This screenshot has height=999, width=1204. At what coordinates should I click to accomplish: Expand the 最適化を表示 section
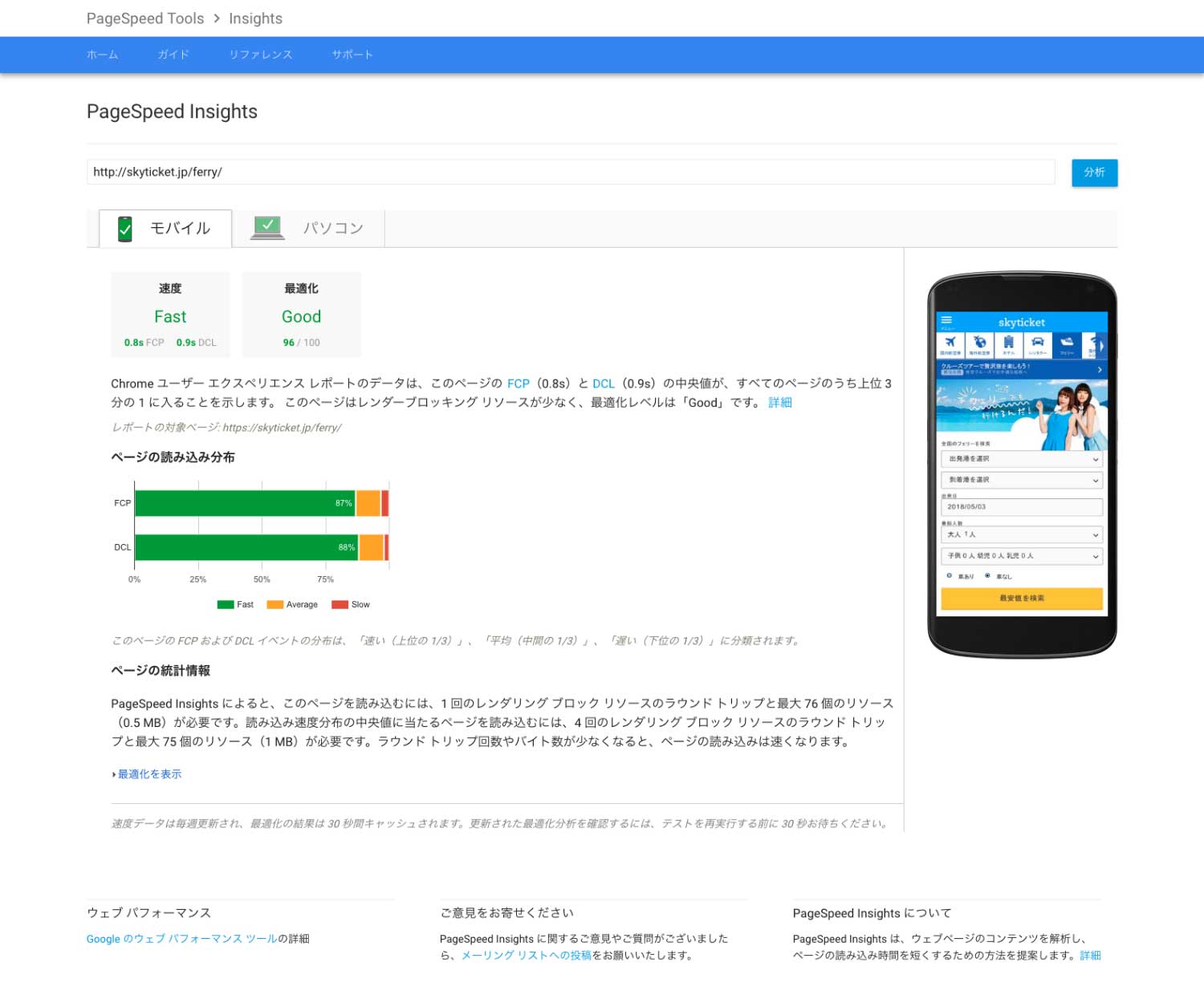click(x=149, y=774)
